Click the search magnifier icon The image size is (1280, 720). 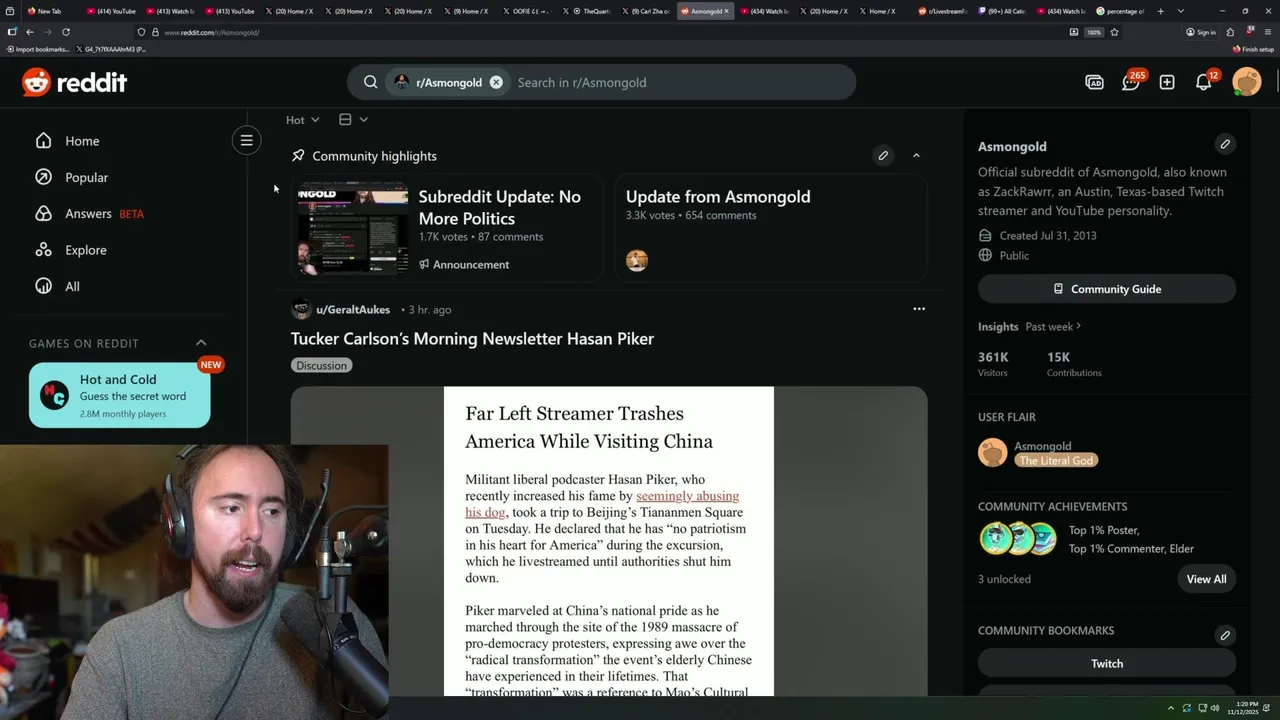(x=370, y=82)
